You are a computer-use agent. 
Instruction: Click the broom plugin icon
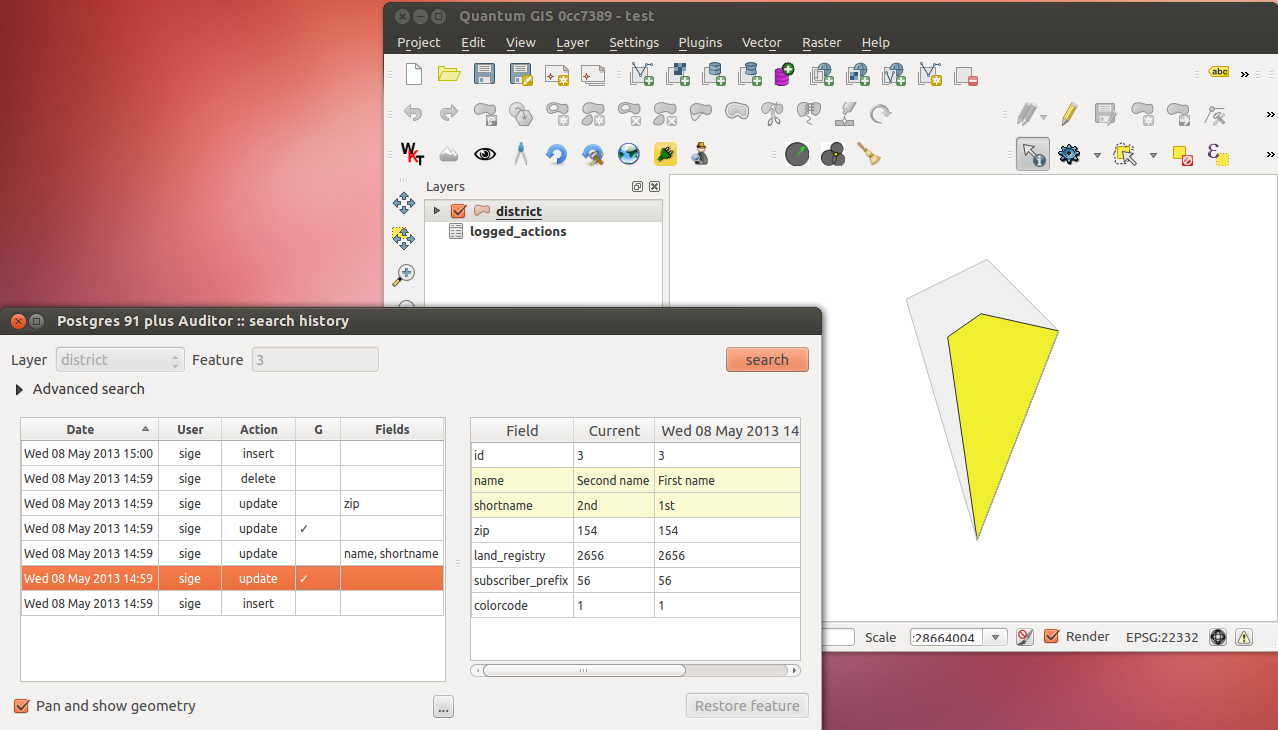click(x=868, y=154)
